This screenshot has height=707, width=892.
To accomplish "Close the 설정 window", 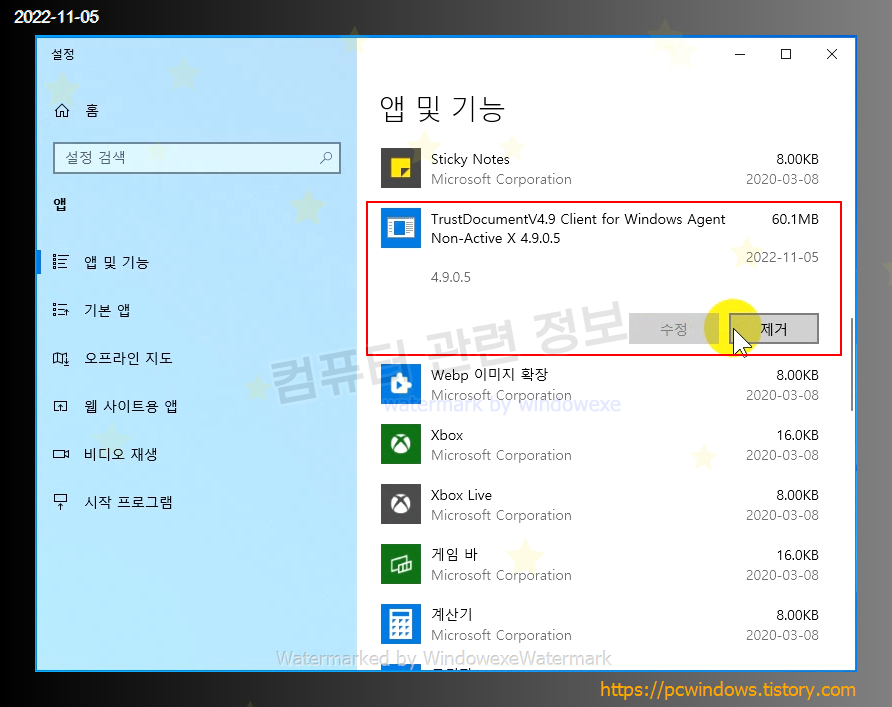I will pos(832,54).
